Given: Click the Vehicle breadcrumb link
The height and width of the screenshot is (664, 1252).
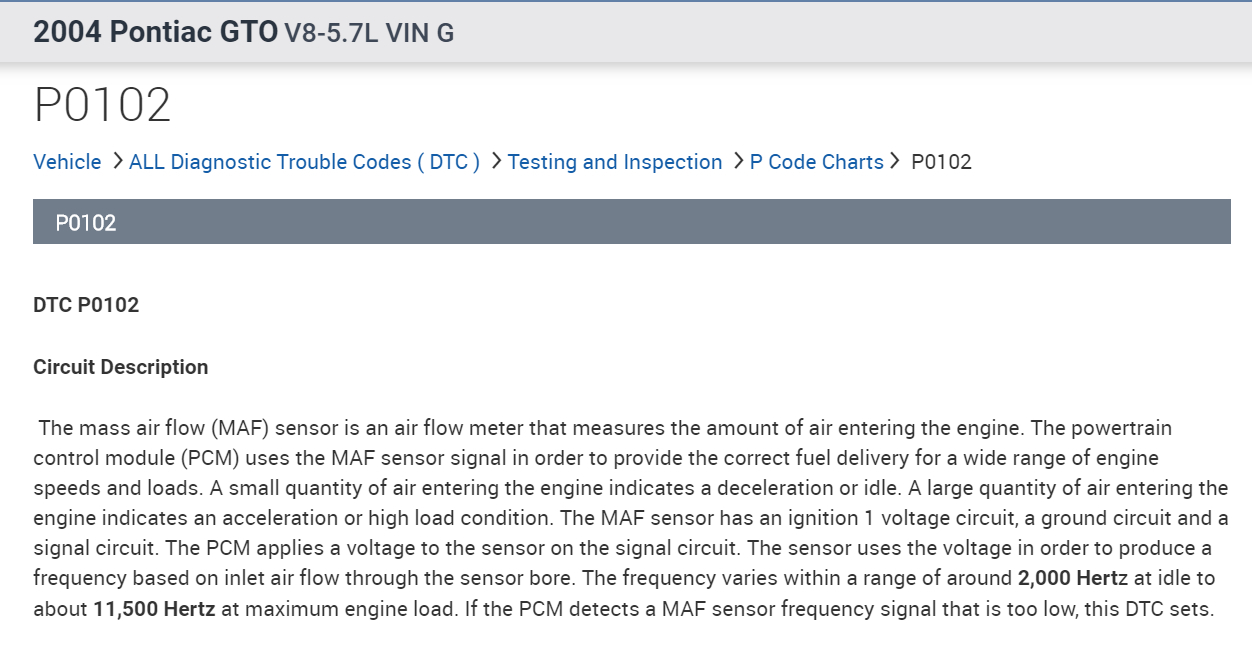Looking at the screenshot, I should coord(67,162).
